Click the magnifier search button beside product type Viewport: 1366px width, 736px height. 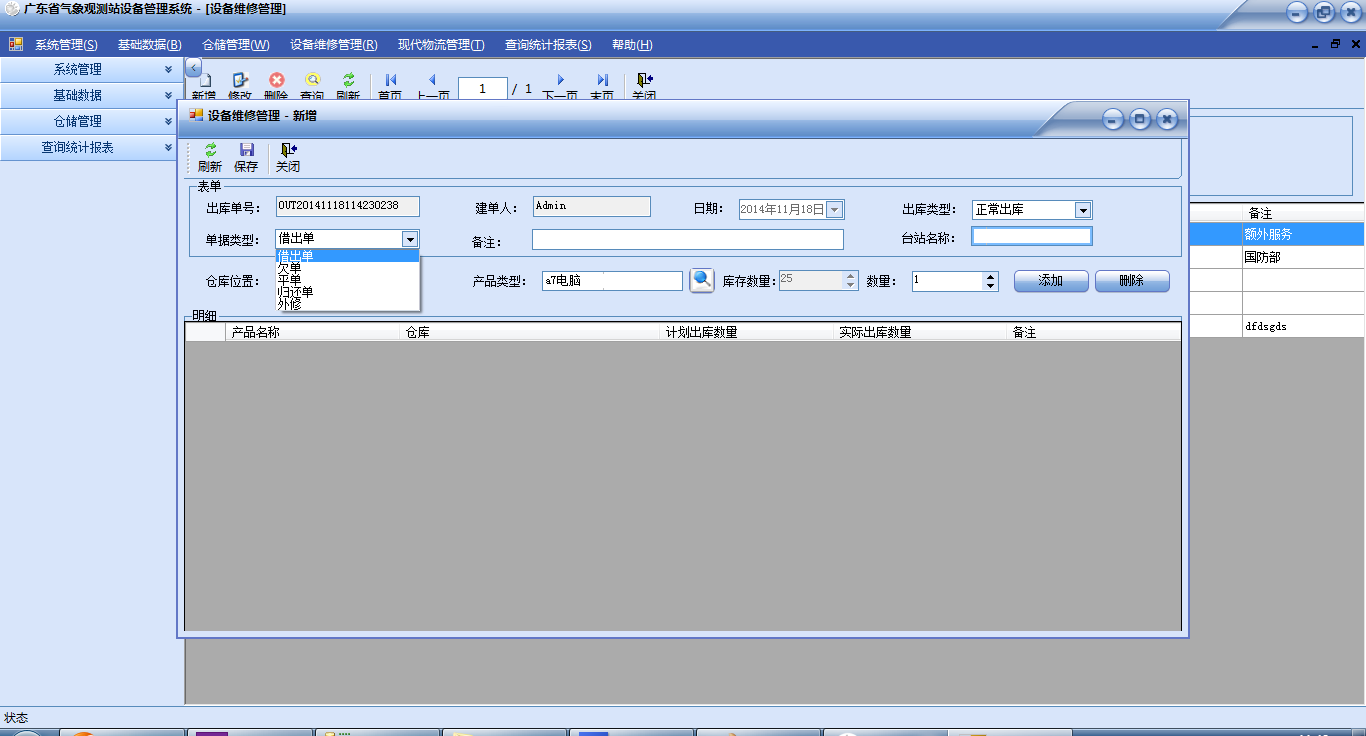pos(702,280)
